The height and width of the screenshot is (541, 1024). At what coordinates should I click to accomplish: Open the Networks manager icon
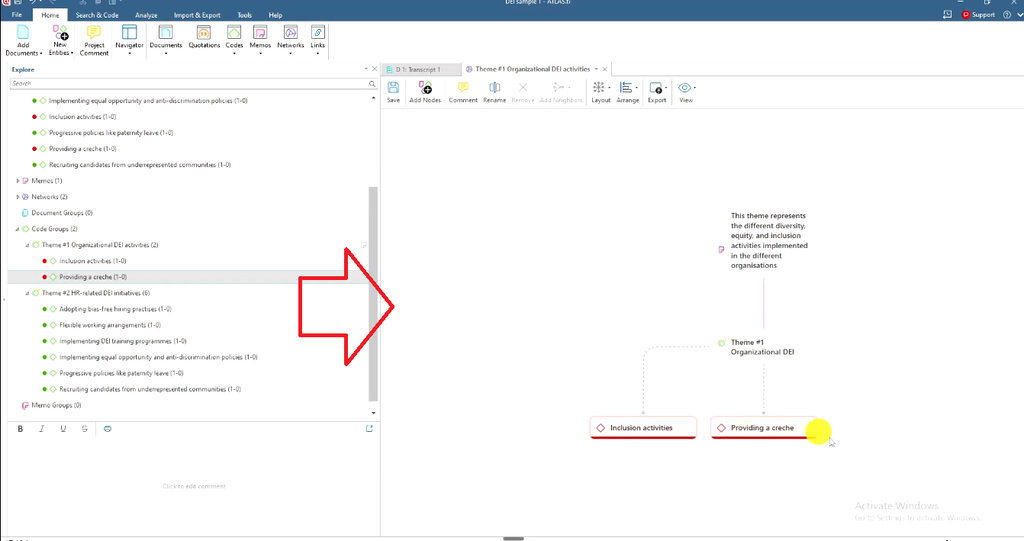[291, 33]
